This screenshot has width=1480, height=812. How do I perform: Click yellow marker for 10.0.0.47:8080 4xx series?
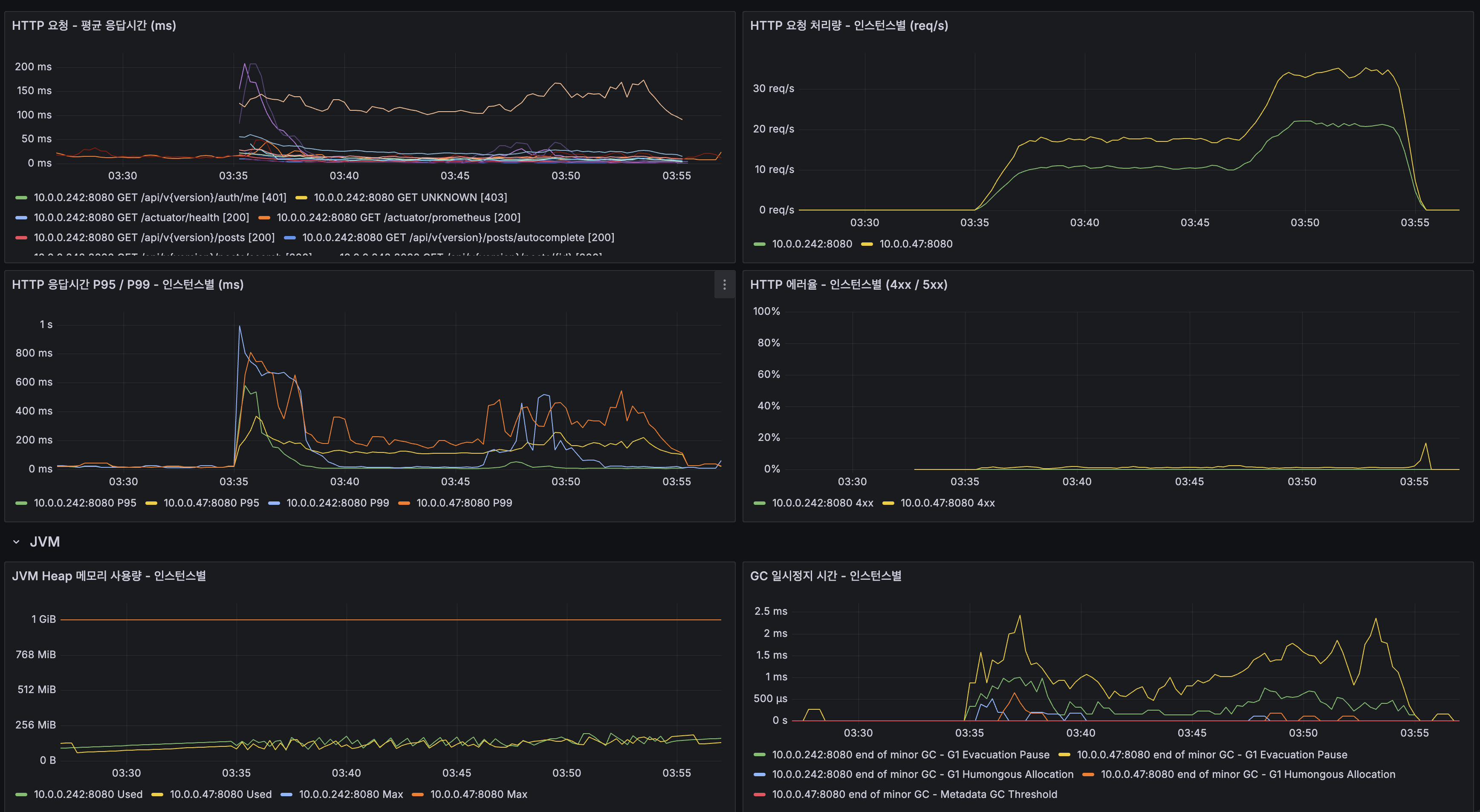click(x=888, y=503)
